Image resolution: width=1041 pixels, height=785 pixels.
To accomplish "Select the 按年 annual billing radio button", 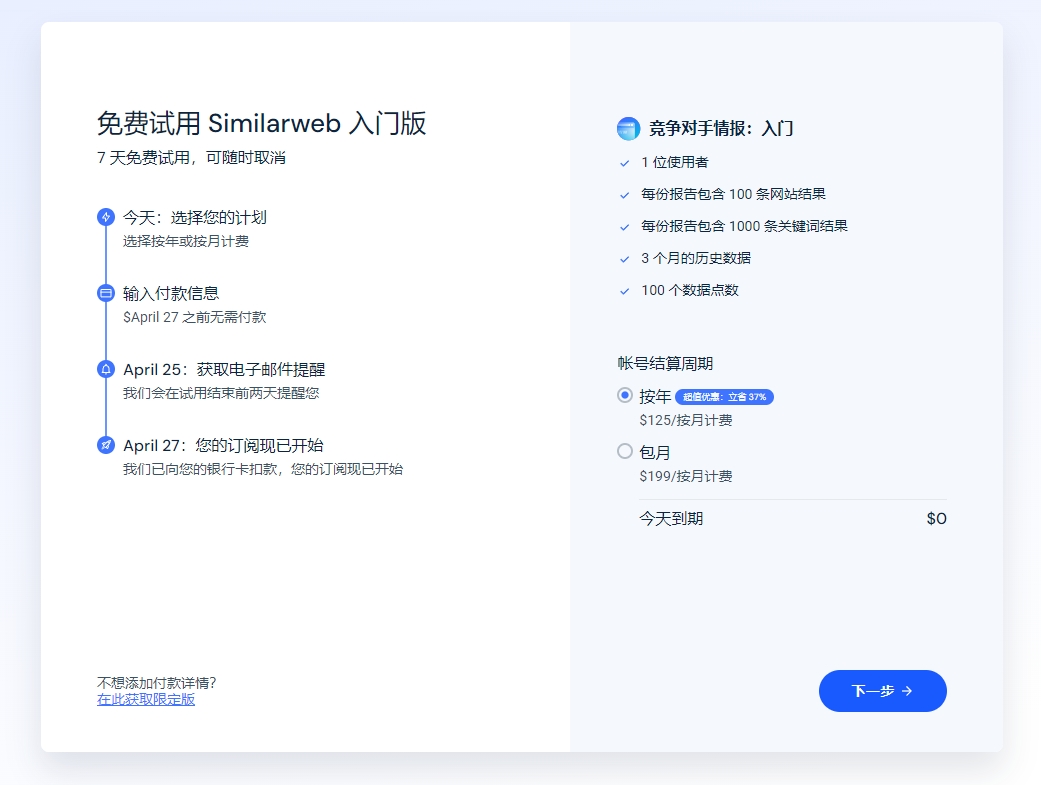I will point(625,395).
